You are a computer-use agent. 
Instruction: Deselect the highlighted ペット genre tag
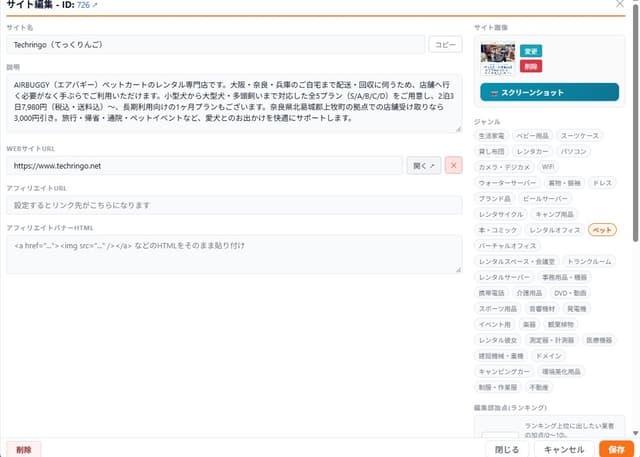tap(602, 230)
